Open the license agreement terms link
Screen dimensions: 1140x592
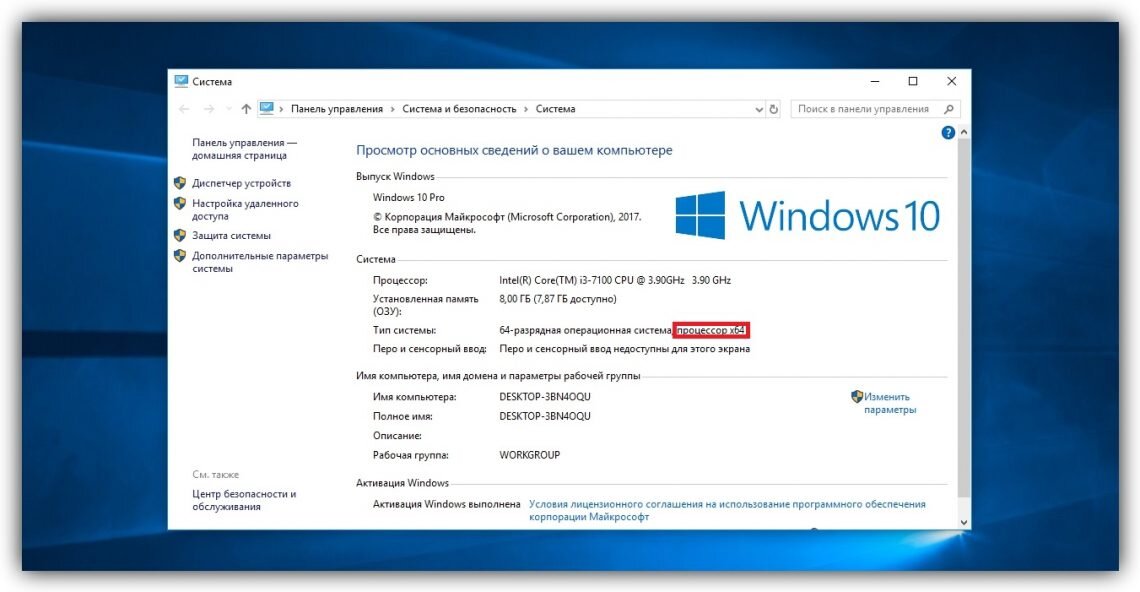click(727, 510)
